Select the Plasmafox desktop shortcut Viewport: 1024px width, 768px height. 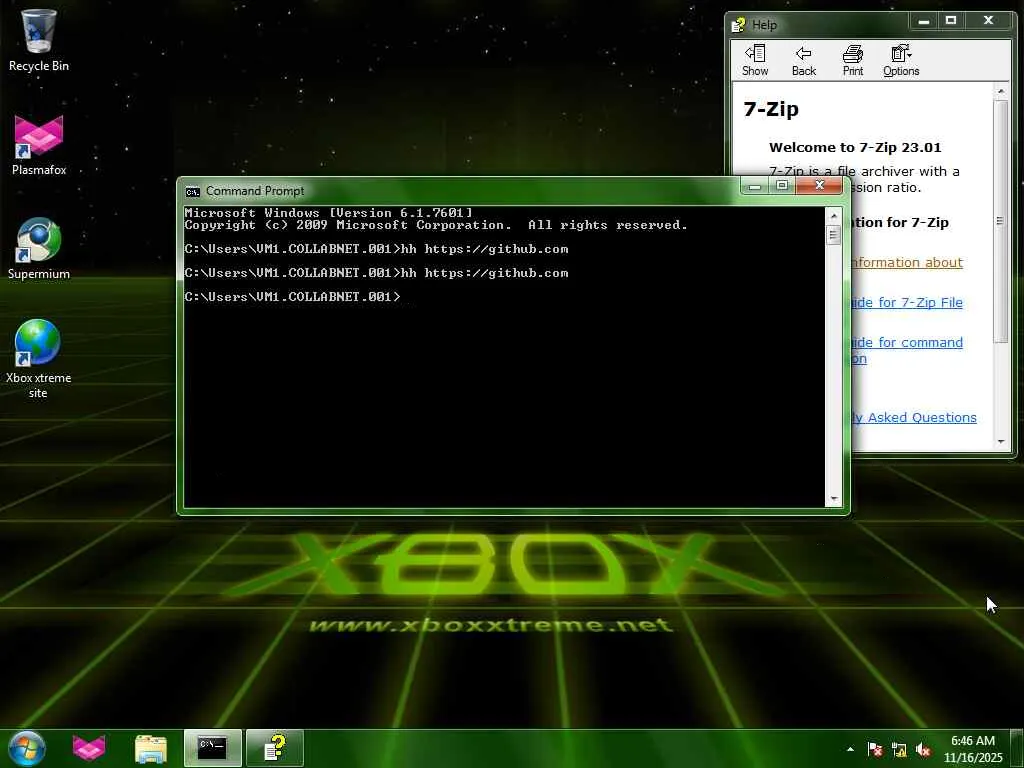(x=39, y=145)
